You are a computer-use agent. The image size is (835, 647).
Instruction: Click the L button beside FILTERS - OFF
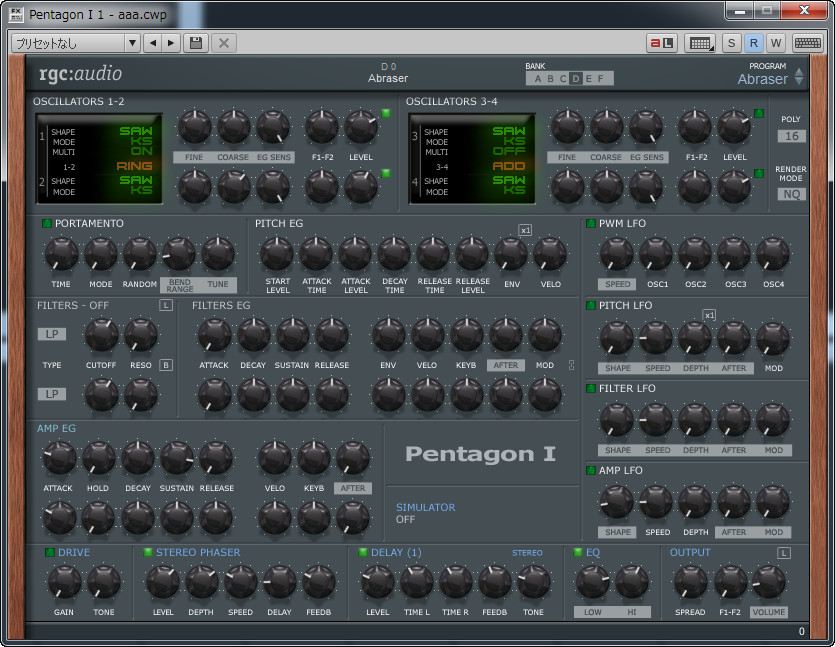point(166,305)
